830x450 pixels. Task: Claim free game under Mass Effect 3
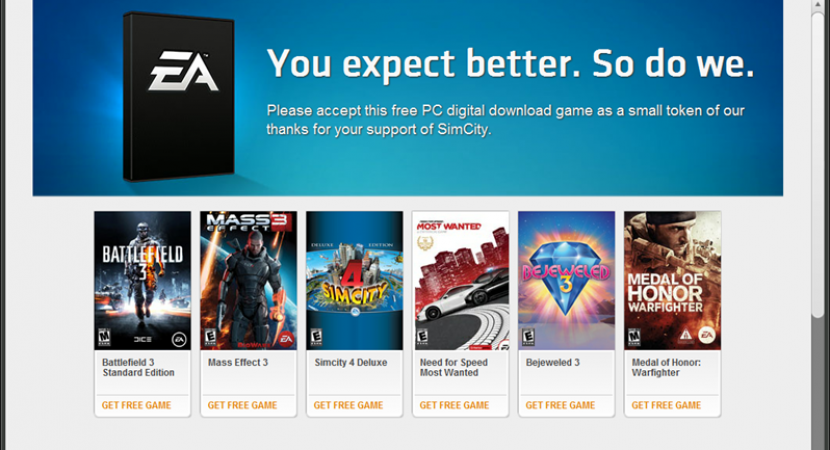(x=242, y=405)
